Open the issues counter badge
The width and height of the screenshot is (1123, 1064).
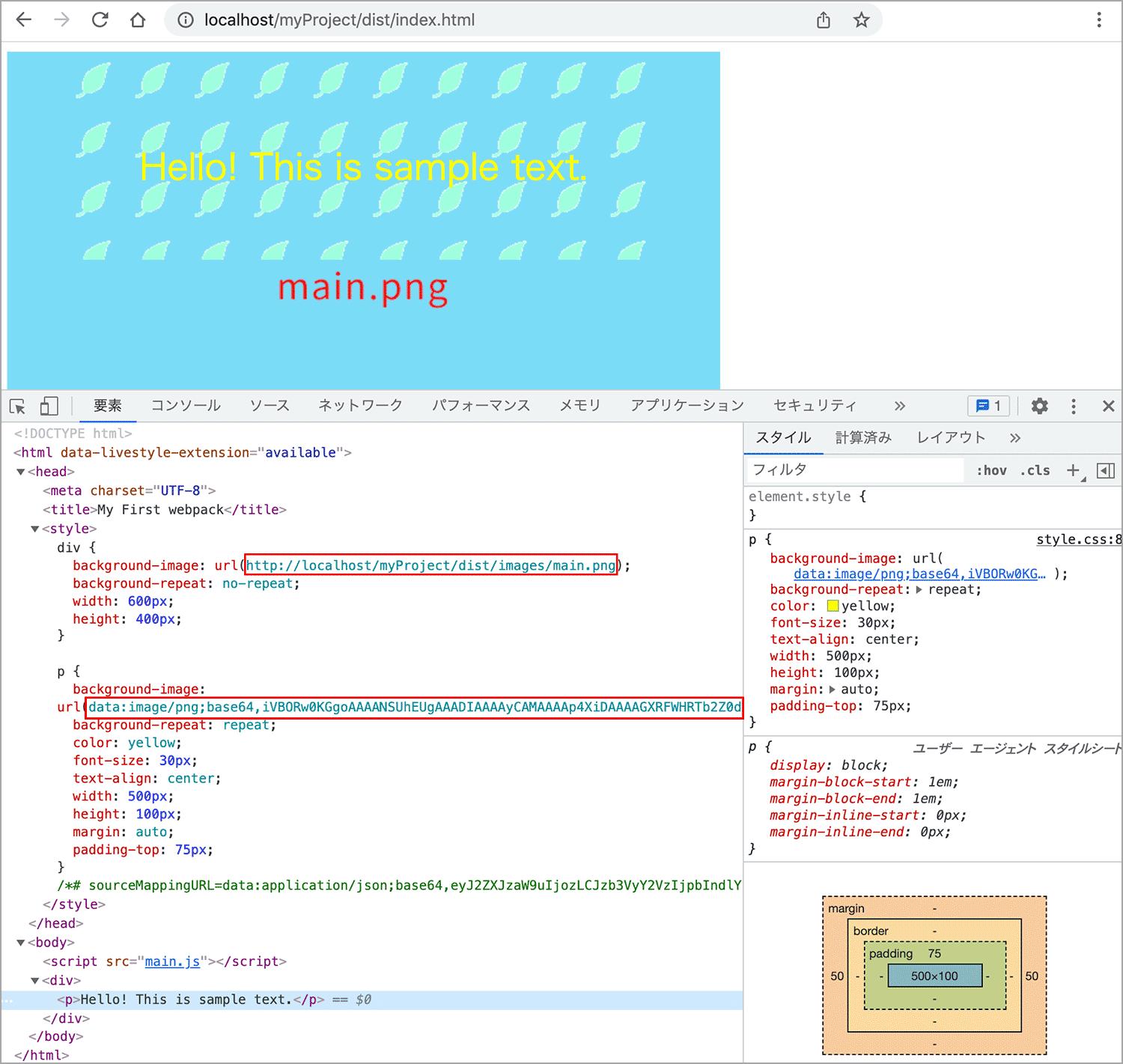(x=988, y=406)
